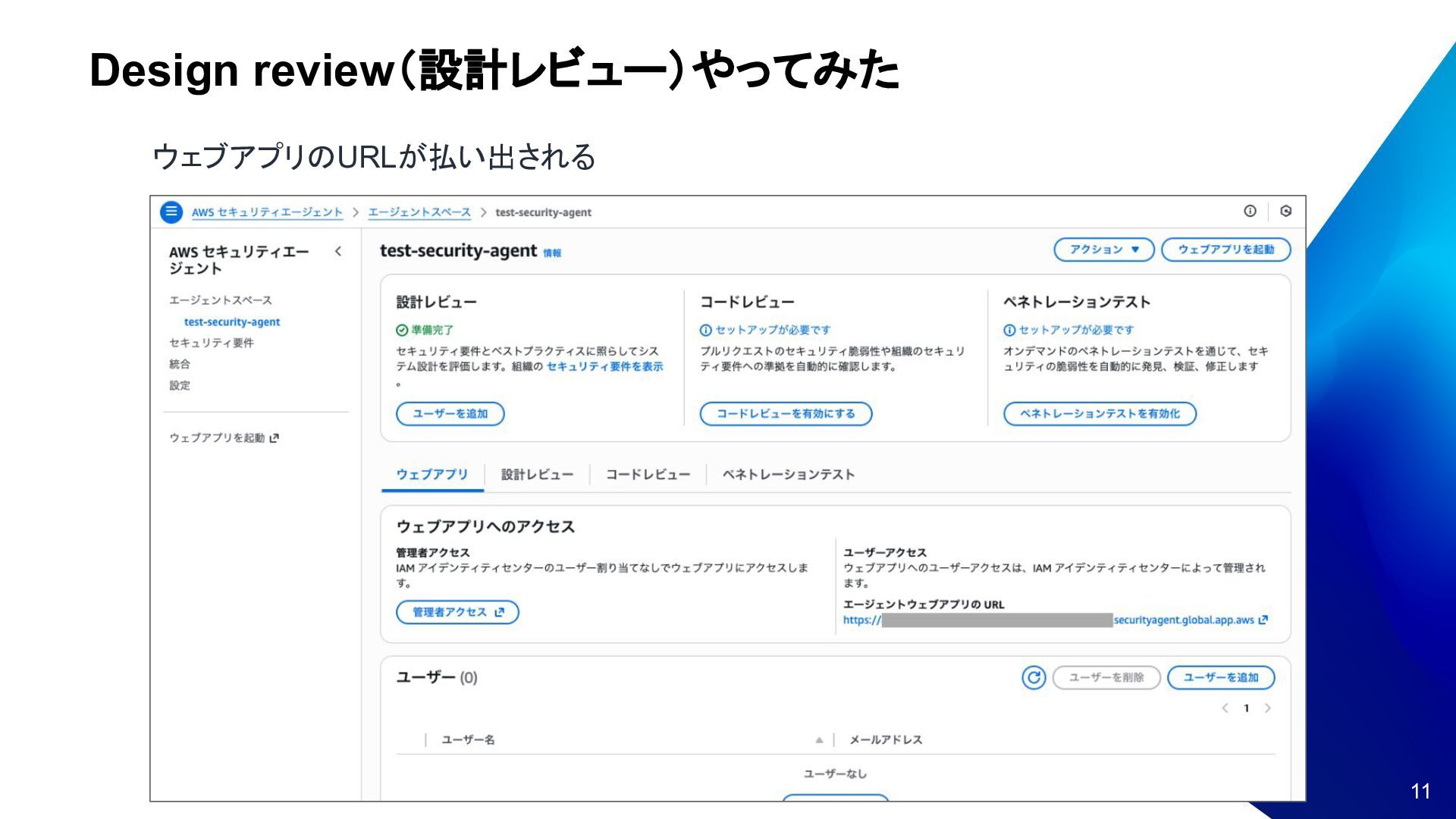Screen dimensions: 1456x819
Task: Click エージェントスペース breadcrumb link
Action: pyautogui.click(x=419, y=212)
